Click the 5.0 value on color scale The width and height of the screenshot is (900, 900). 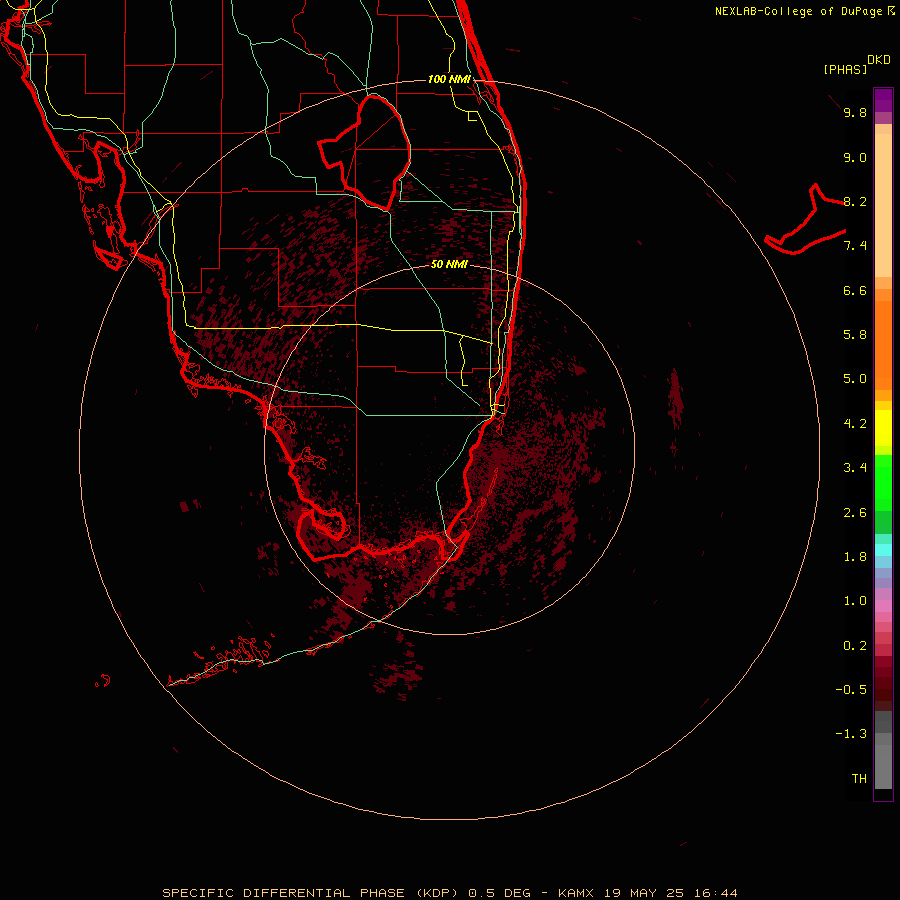pos(855,379)
